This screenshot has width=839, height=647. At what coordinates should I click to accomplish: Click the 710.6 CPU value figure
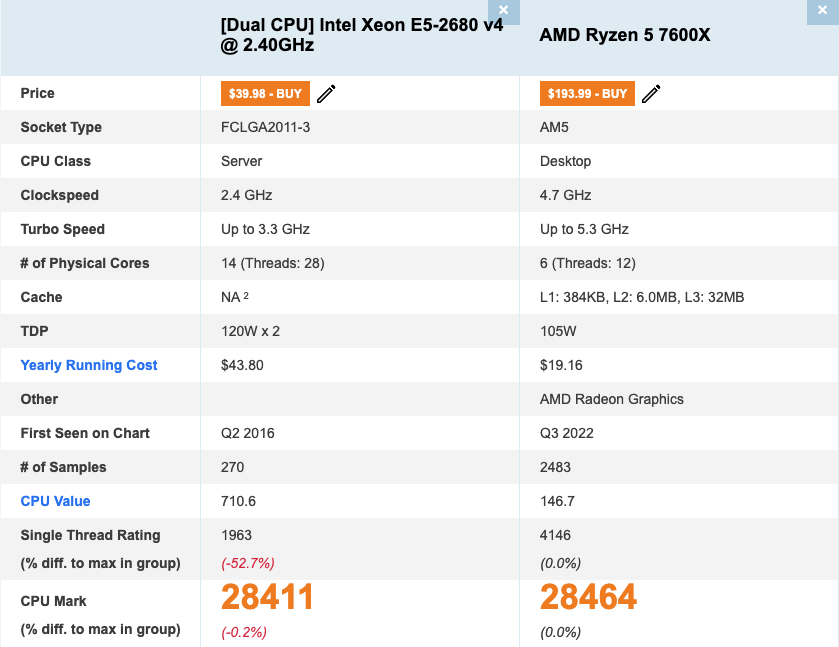[x=239, y=501]
